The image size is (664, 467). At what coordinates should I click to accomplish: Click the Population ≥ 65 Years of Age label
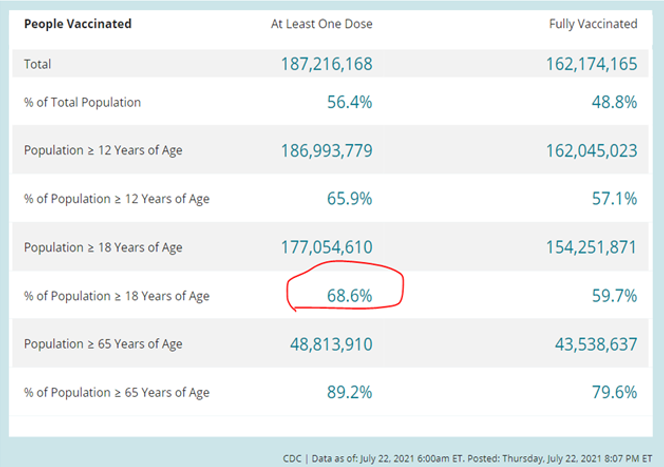pyautogui.click(x=103, y=344)
